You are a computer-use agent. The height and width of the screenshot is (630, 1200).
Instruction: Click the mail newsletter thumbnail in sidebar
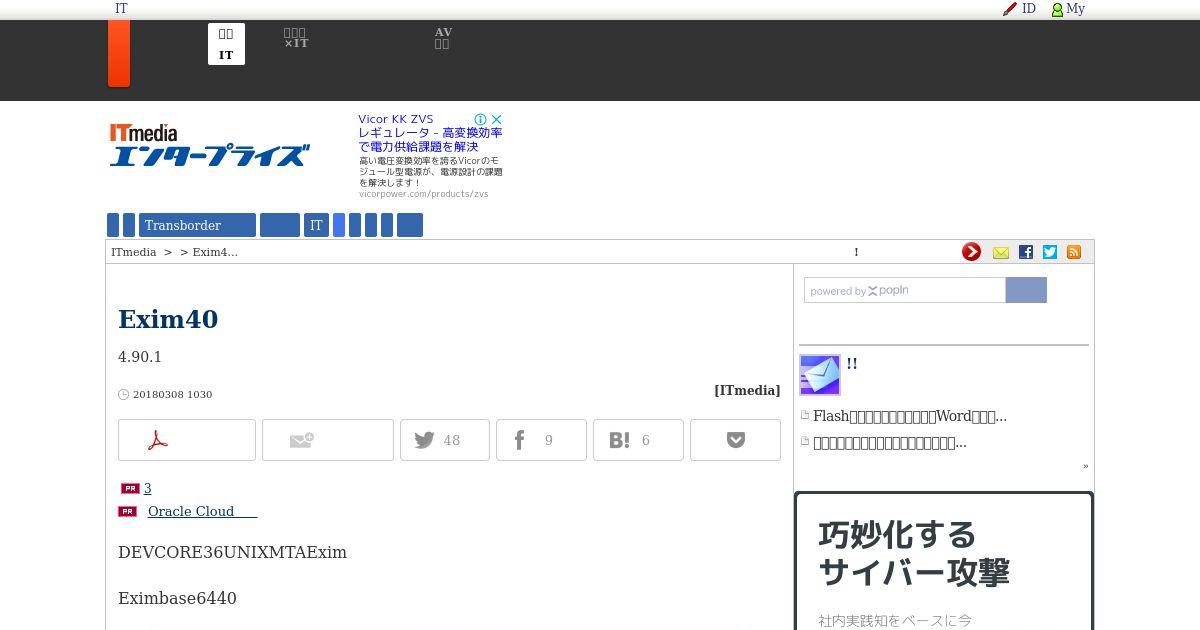click(x=820, y=375)
